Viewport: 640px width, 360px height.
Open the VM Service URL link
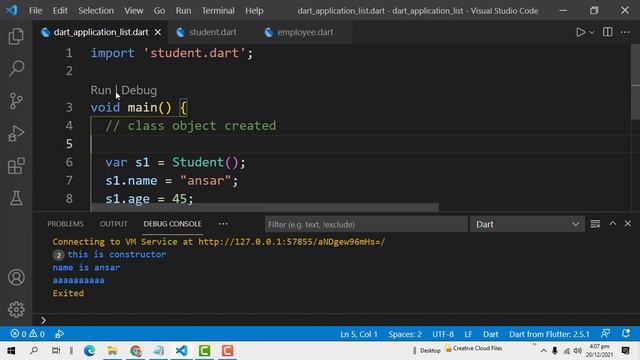click(x=291, y=242)
